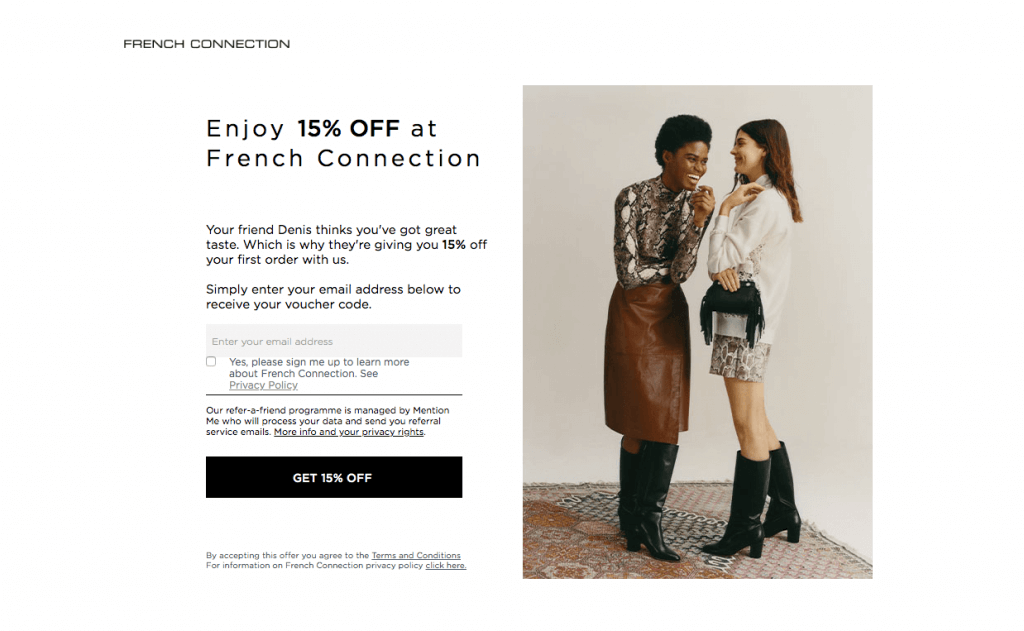Open the Privacy Policy link
Image resolution: width=1024 pixels, height=631 pixels.
[263, 385]
